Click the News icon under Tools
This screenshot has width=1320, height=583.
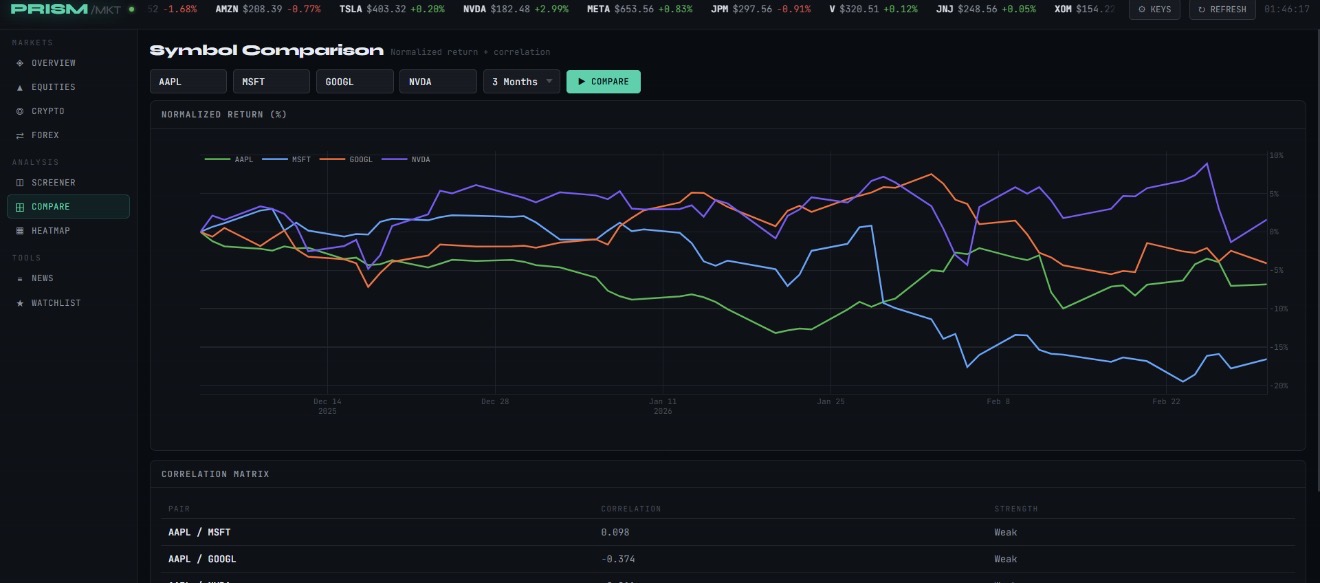20,279
